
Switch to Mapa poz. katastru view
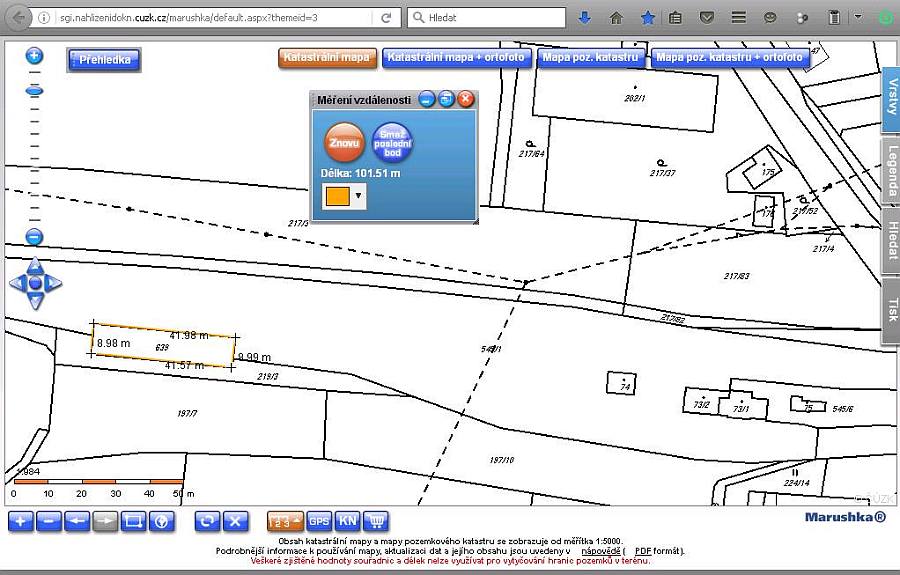pyautogui.click(x=590, y=58)
